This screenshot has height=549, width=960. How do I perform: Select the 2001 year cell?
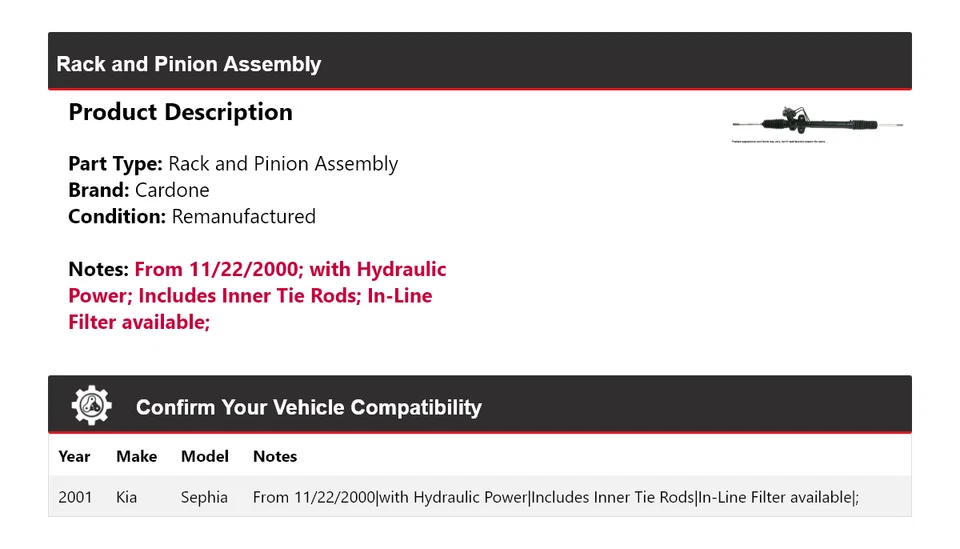(x=75, y=497)
